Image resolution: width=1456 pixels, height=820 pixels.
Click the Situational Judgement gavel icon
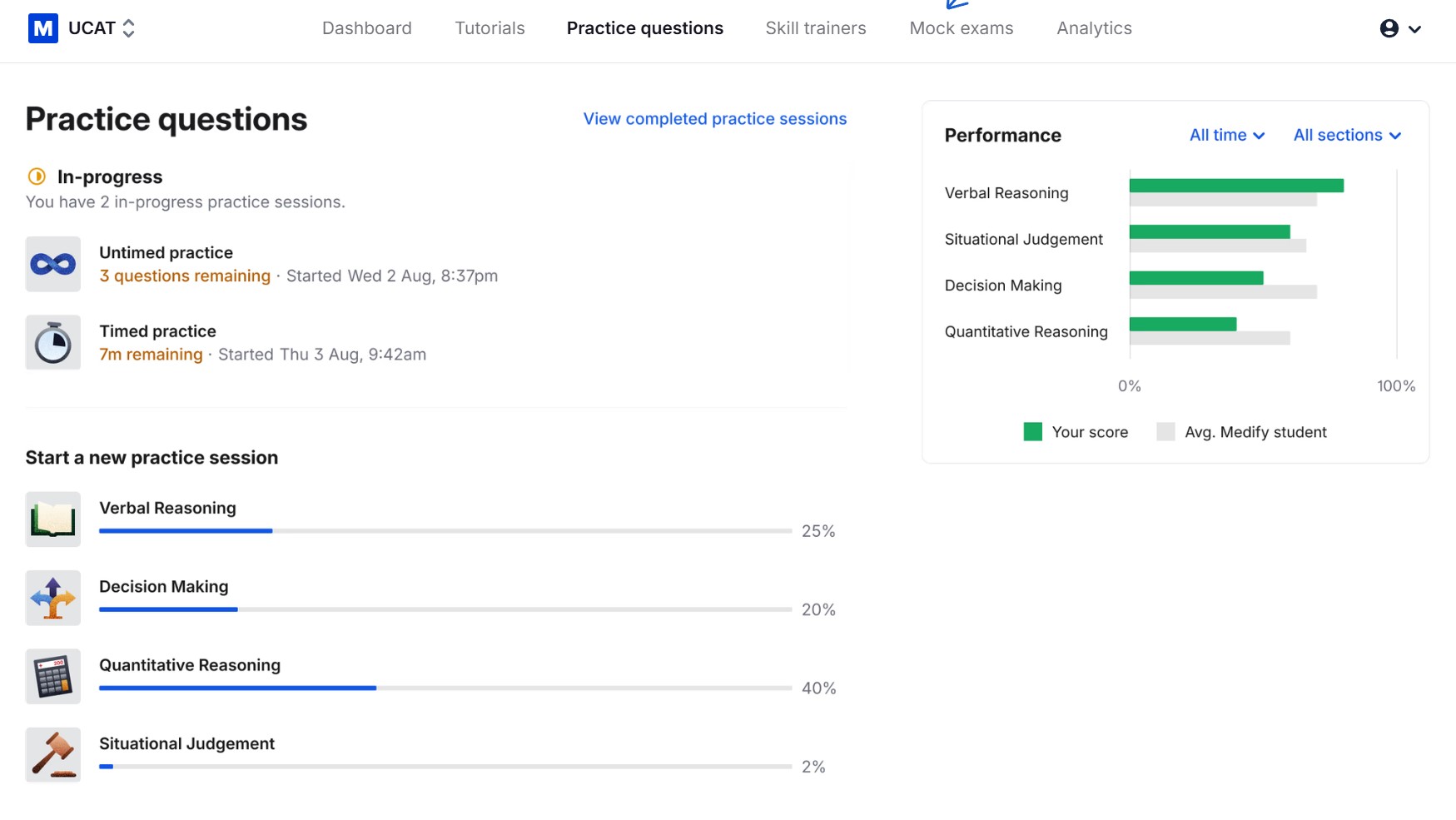point(53,754)
